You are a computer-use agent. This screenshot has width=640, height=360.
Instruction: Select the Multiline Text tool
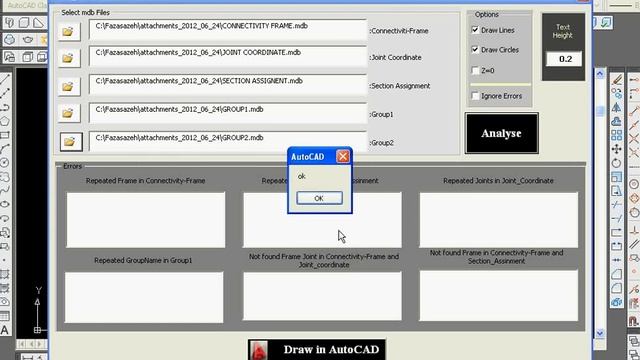coord(5,330)
